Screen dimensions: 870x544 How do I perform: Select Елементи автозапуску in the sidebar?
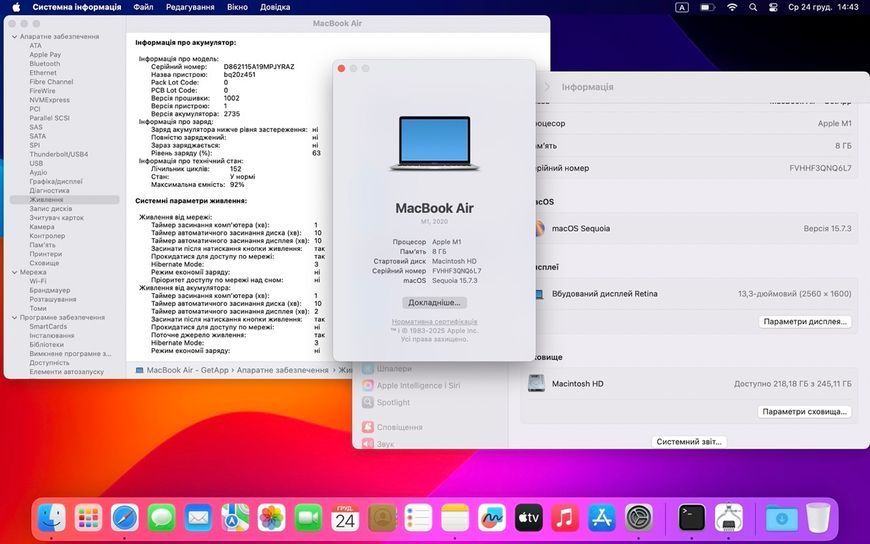[x=67, y=372]
